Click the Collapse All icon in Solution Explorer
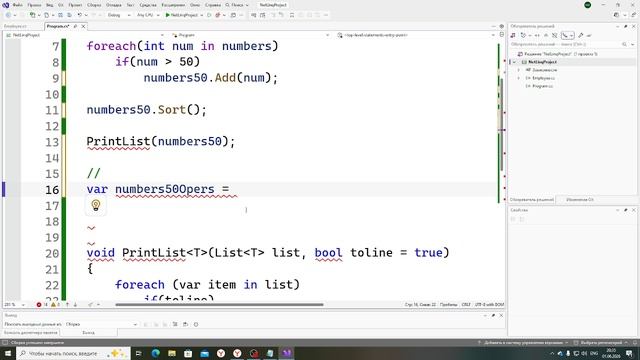640x360 pixels. (x=546, y=36)
